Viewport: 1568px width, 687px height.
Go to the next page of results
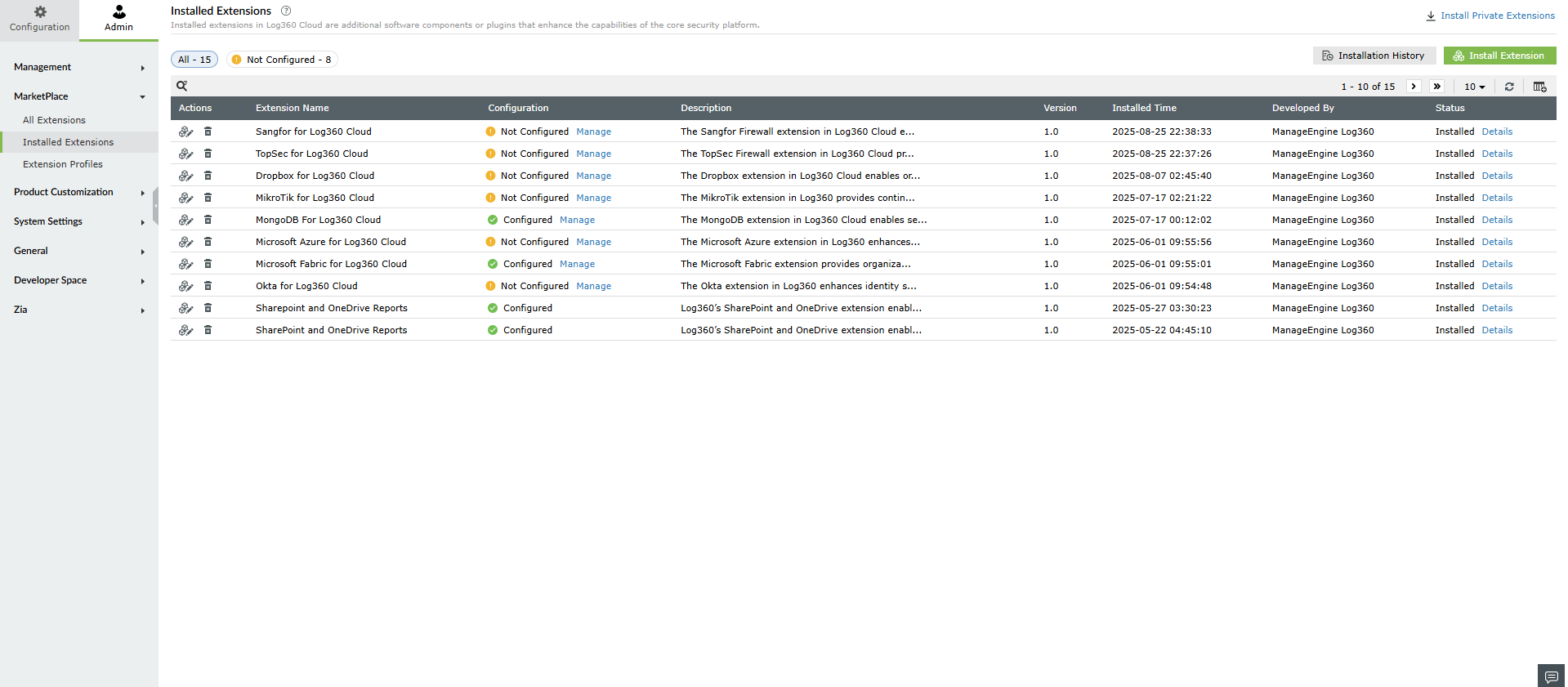[x=1414, y=87]
